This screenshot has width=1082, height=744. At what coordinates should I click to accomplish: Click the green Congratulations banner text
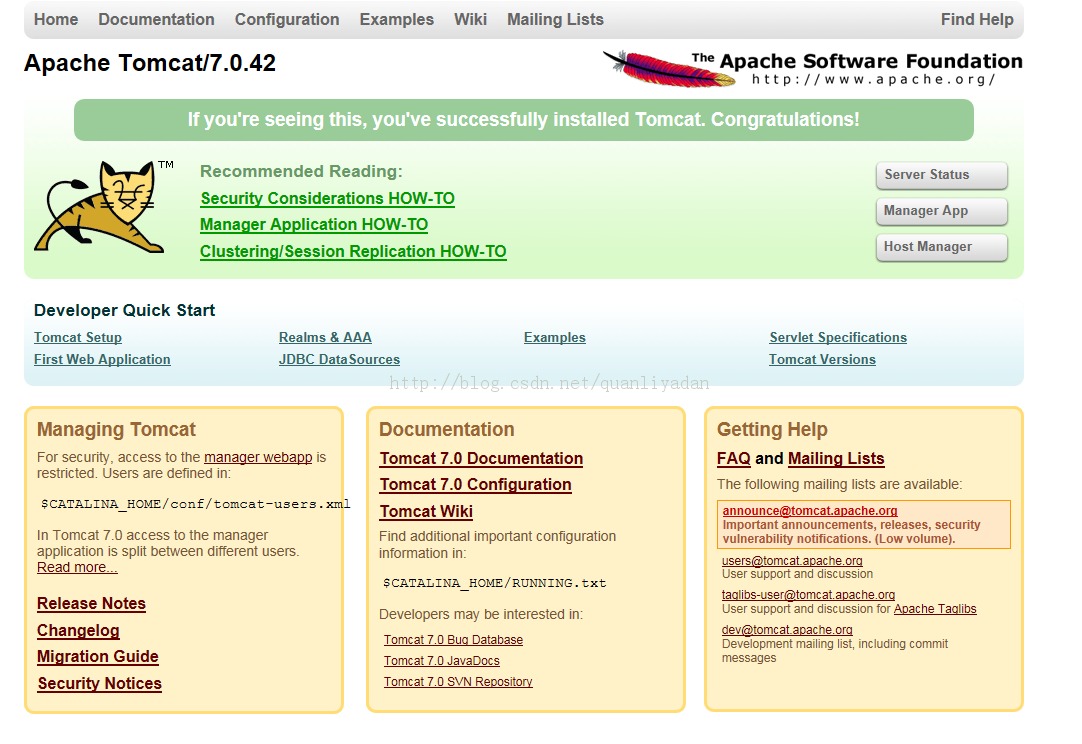[524, 120]
